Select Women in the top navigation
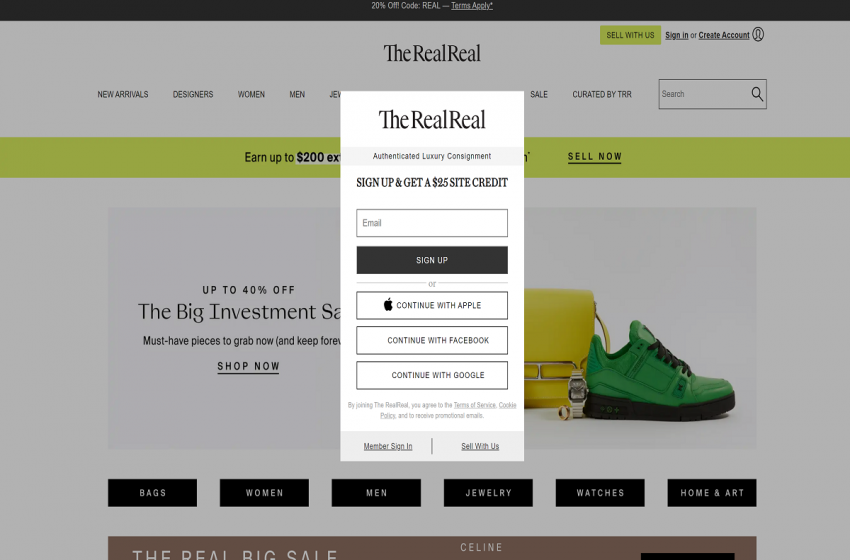The image size is (850, 560). pos(251,94)
